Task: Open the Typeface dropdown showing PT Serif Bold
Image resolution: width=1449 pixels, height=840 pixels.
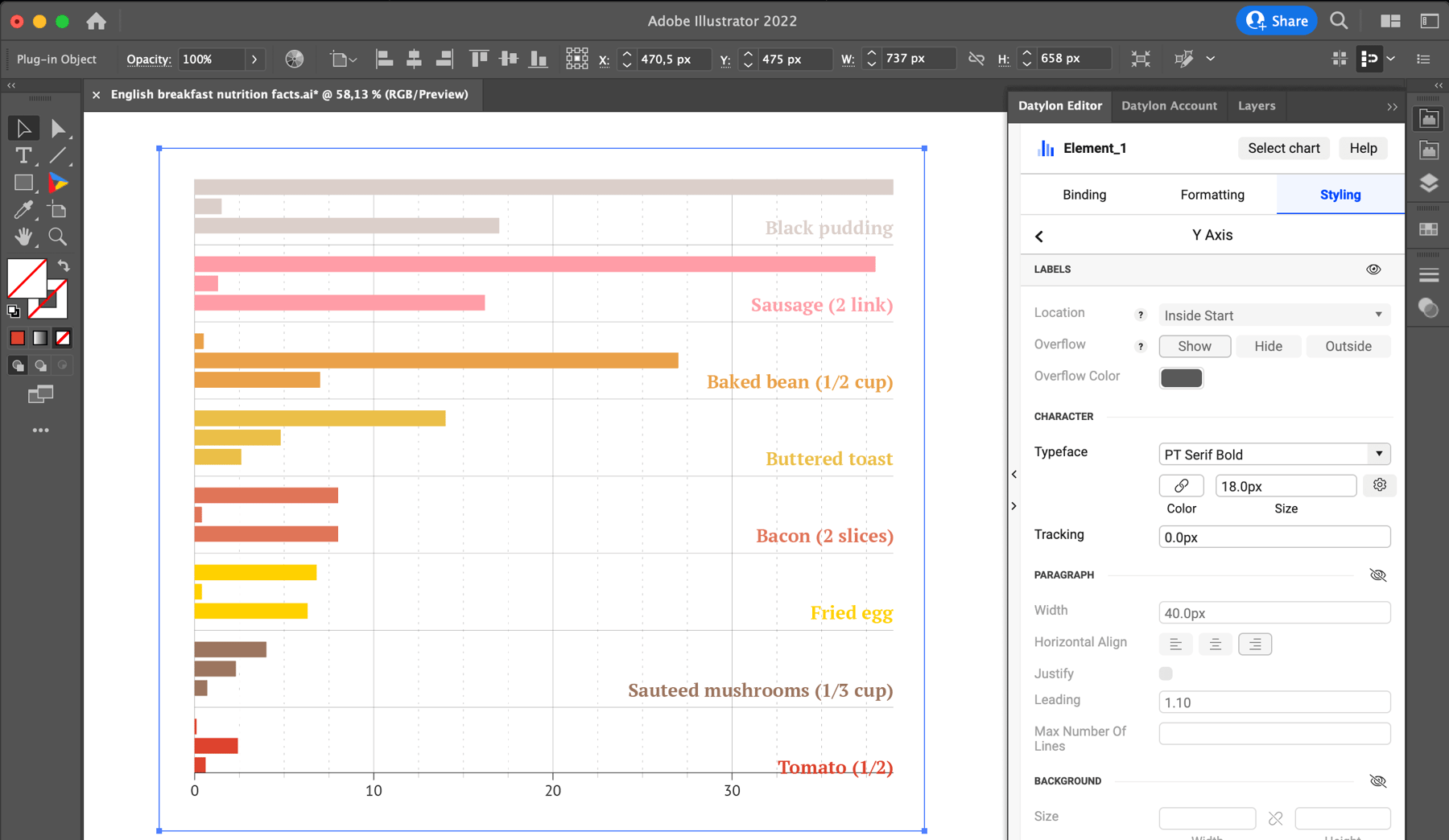Action: [x=1274, y=454]
